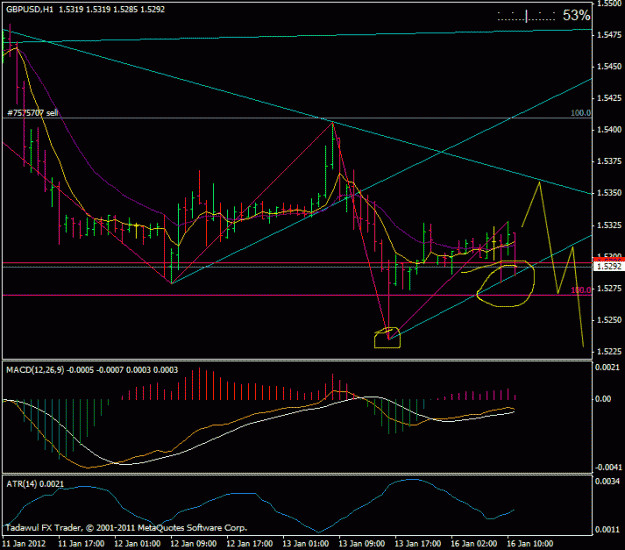Click the 13 Jan 17:00 time label
625x550 pixels.
418,544
